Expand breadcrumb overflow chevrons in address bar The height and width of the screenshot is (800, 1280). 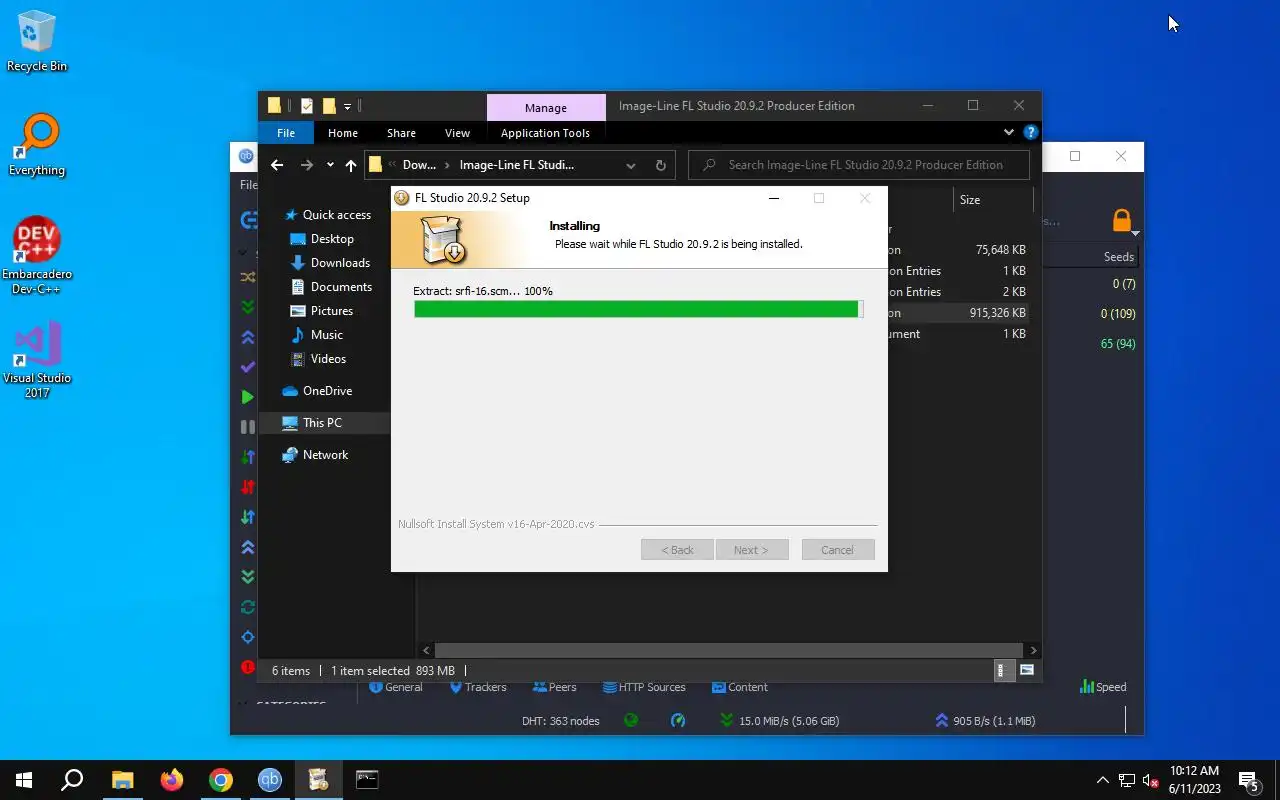click(x=393, y=165)
